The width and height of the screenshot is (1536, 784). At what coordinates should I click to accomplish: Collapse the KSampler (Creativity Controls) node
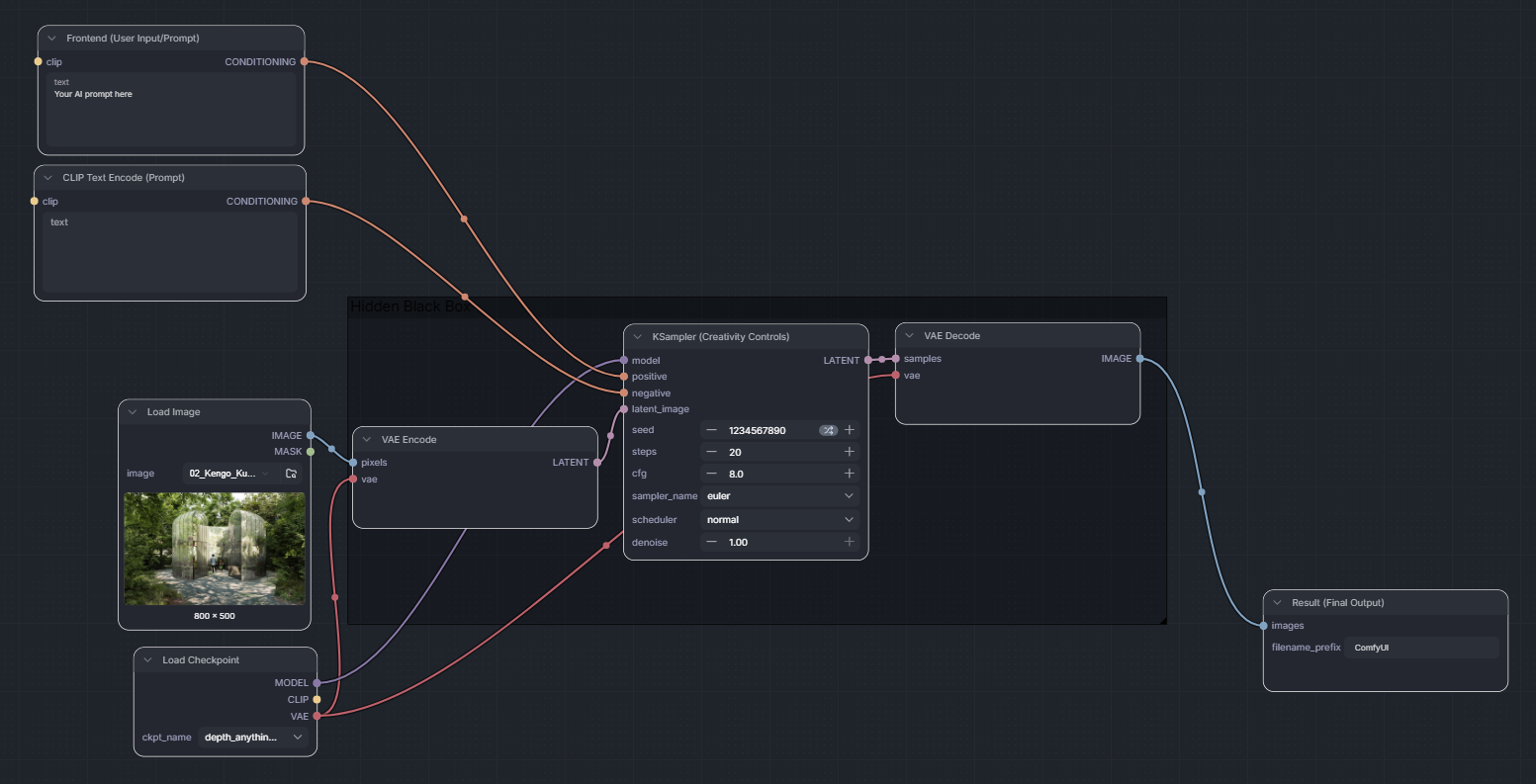638,336
